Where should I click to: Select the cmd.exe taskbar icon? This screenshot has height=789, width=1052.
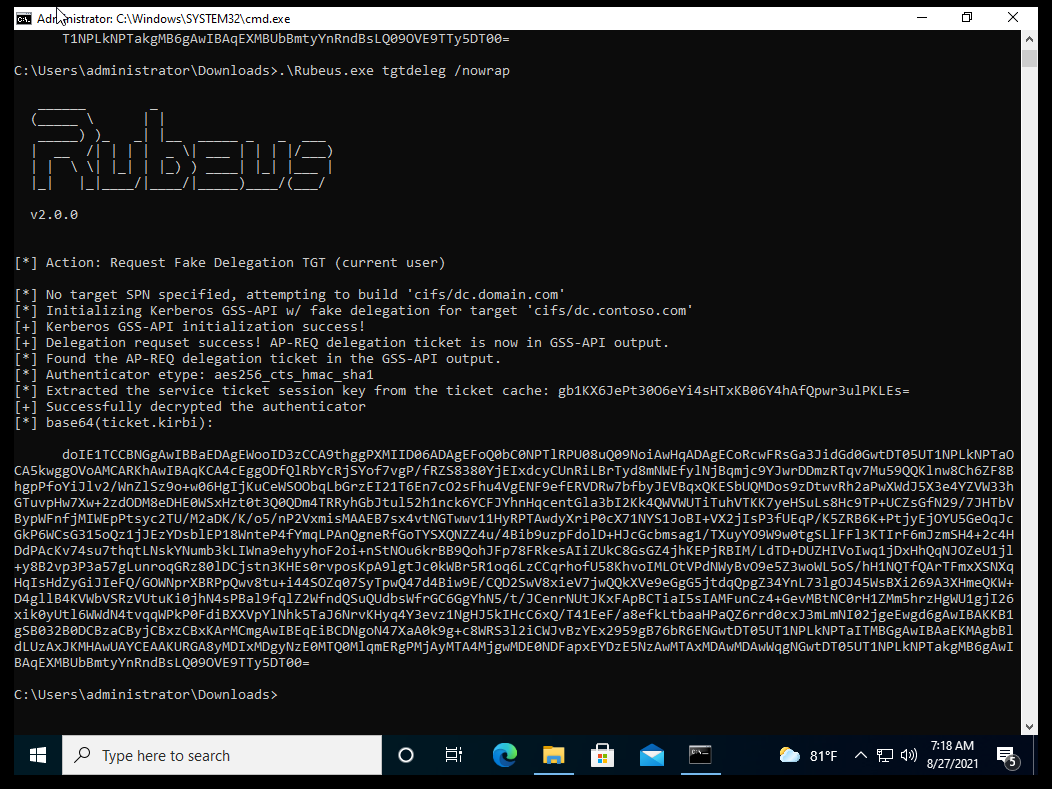[x=700, y=755]
